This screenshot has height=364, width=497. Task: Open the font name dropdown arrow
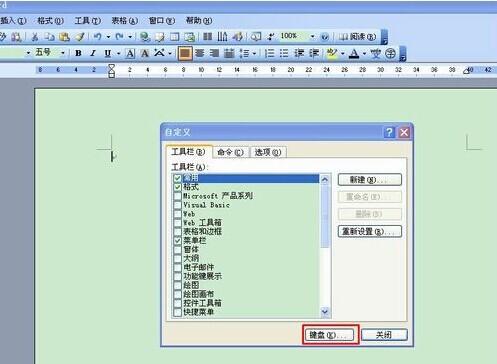pyautogui.click(x=28, y=53)
